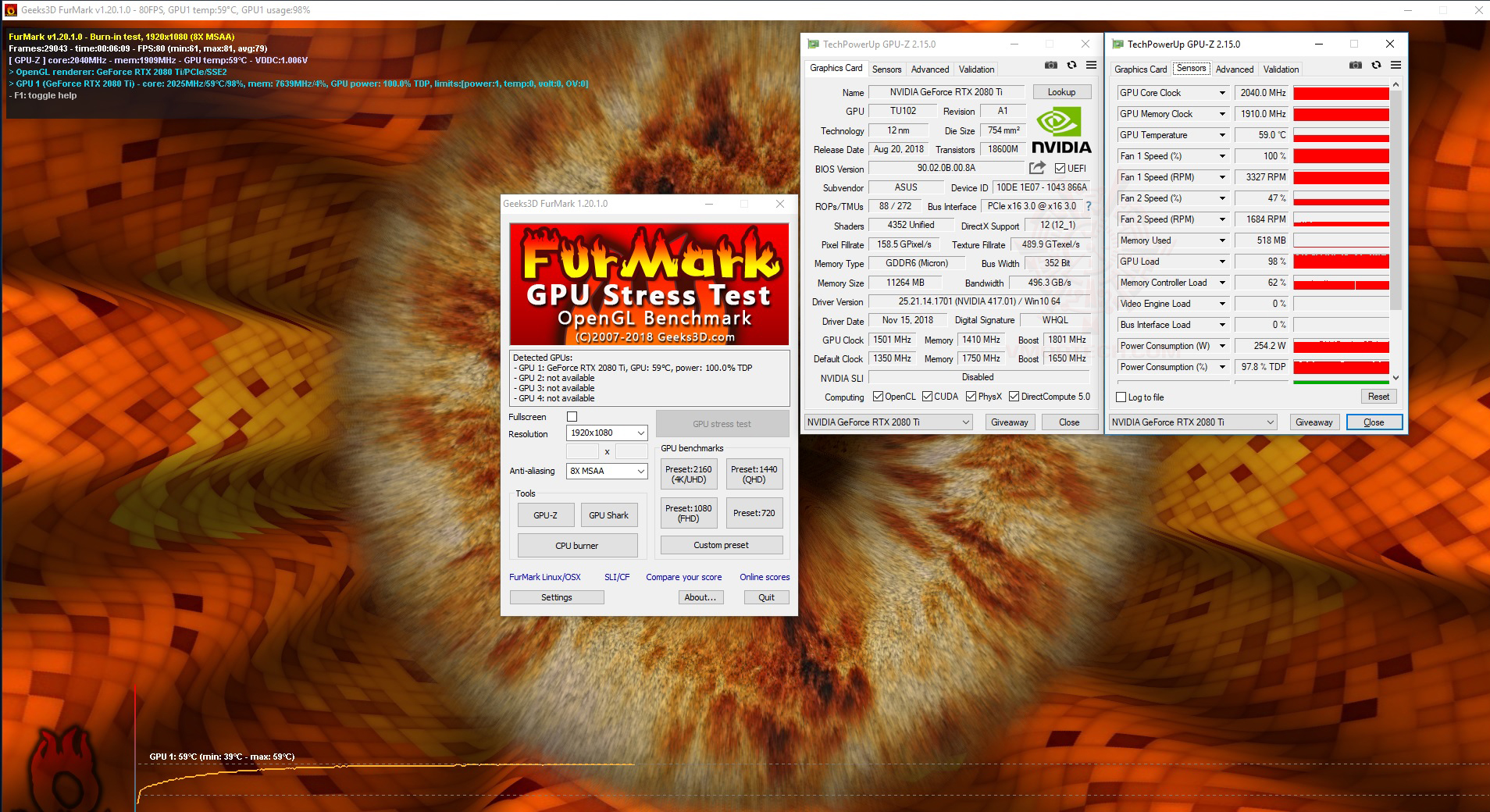
Task: Click the GPU-Z title bar icon of Graphics Card window
Action: click(x=813, y=45)
